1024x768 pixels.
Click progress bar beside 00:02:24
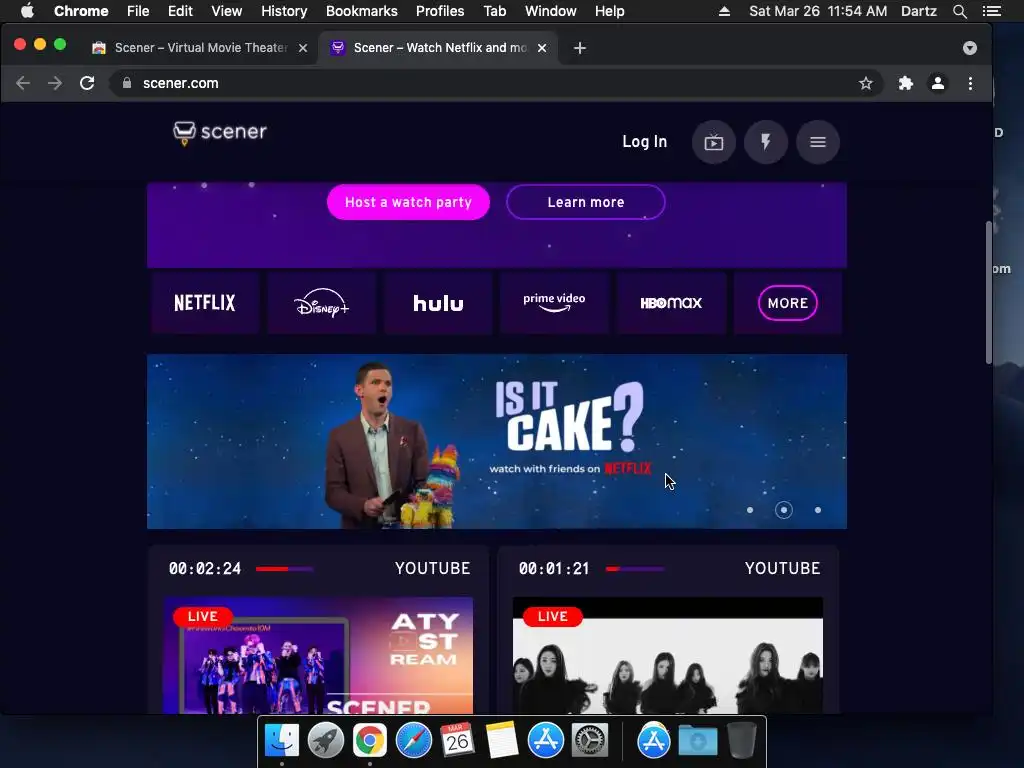285,569
